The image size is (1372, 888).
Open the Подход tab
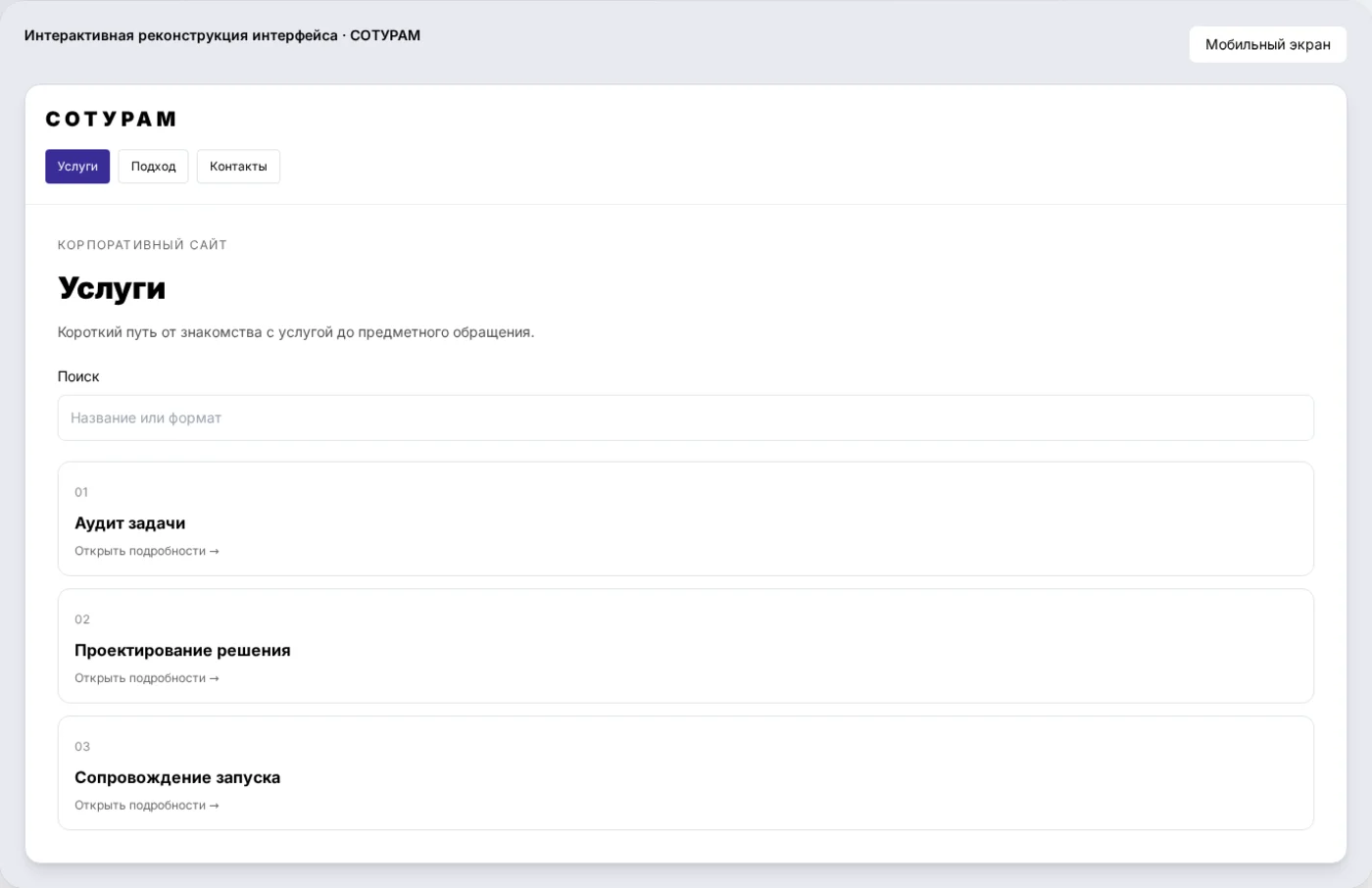(x=153, y=167)
